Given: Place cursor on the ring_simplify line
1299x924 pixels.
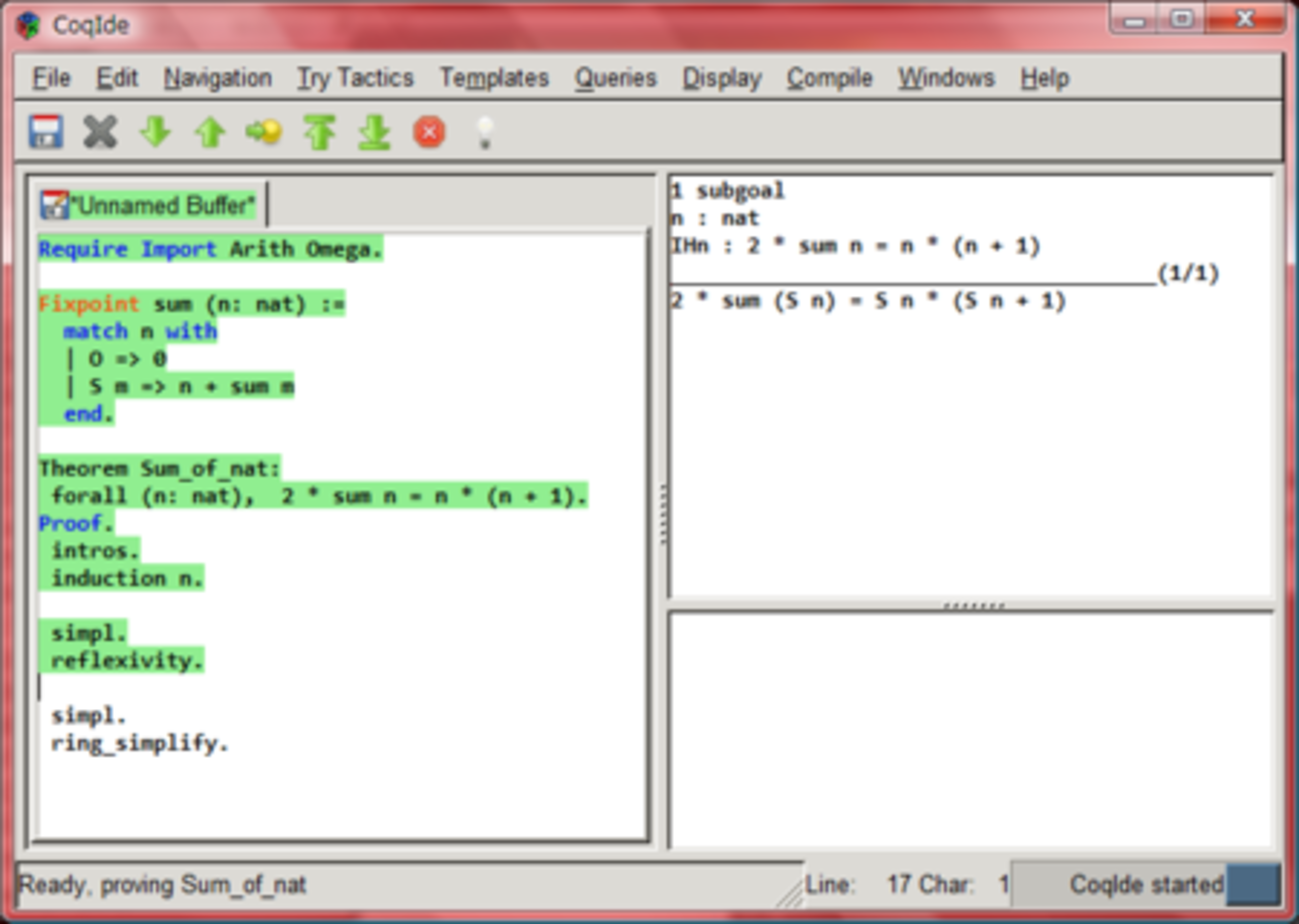Looking at the screenshot, I should pyautogui.click(x=140, y=744).
